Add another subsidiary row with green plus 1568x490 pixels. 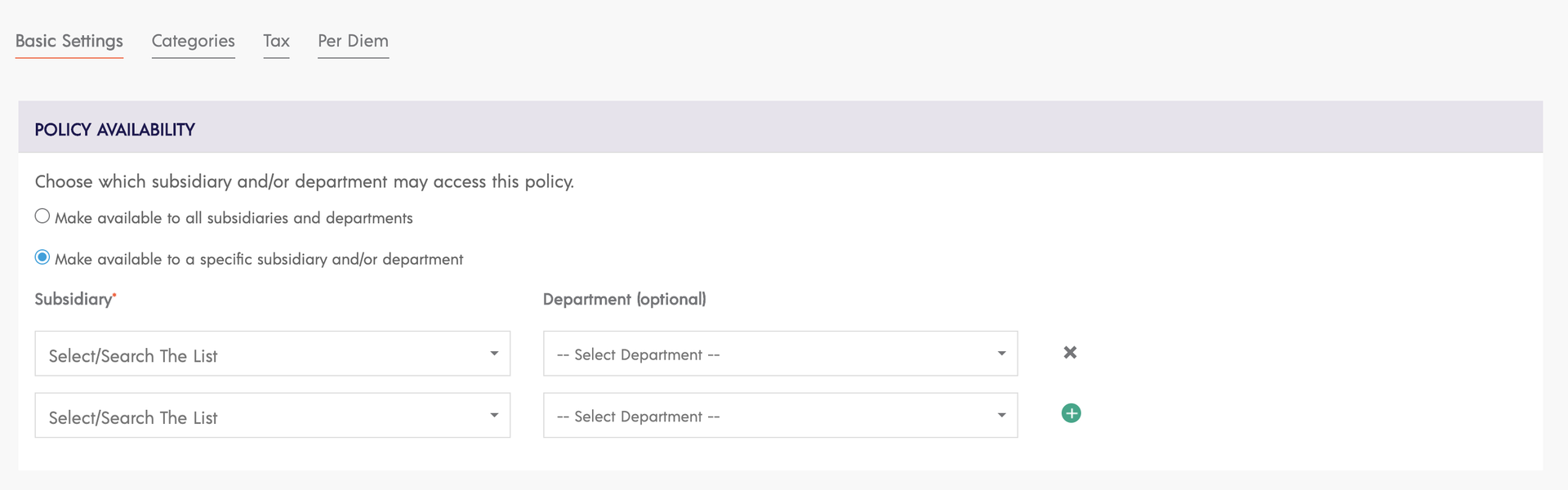tap(1071, 414)
